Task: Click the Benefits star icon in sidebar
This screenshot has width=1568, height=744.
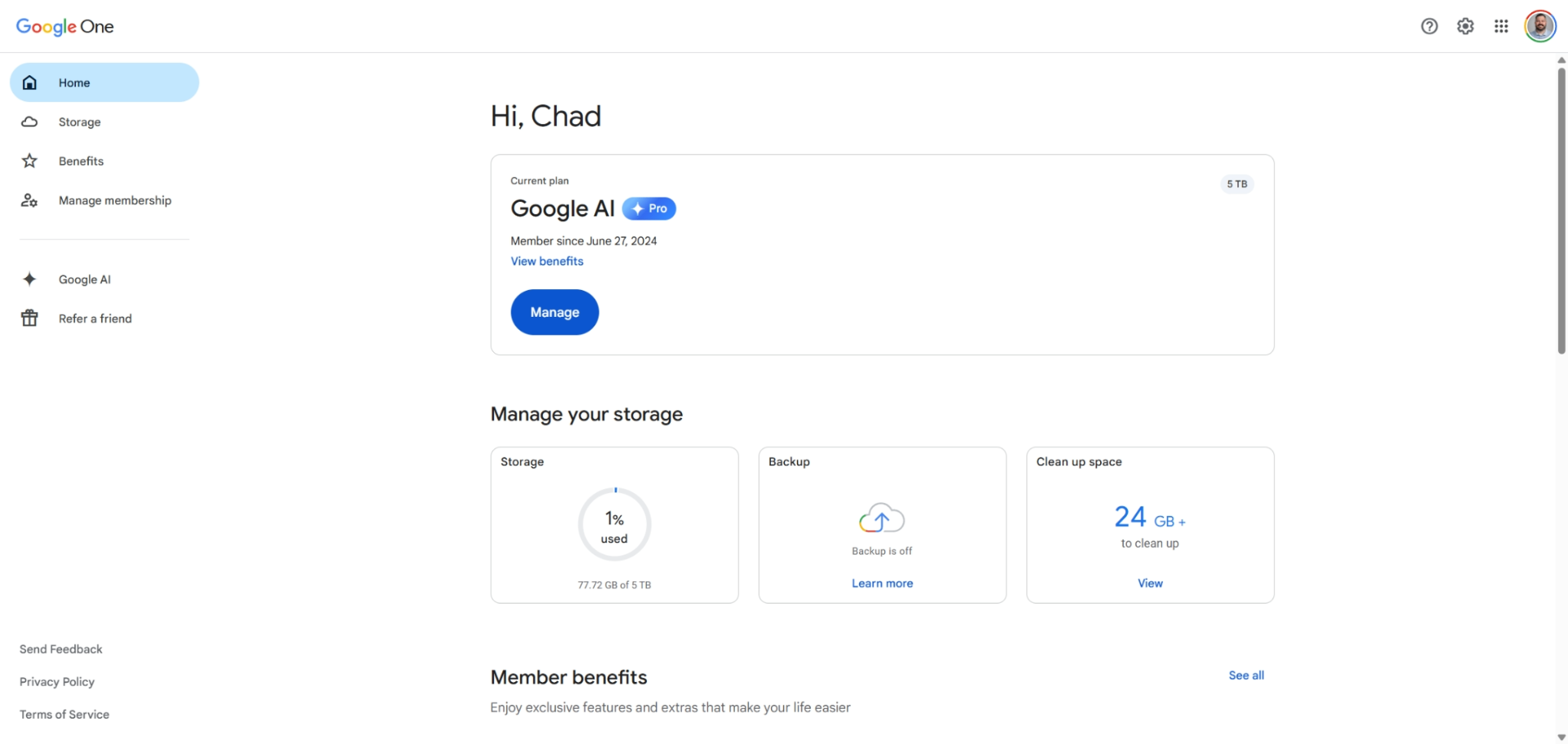Action: pyautogui.click(x=29, y=161)
